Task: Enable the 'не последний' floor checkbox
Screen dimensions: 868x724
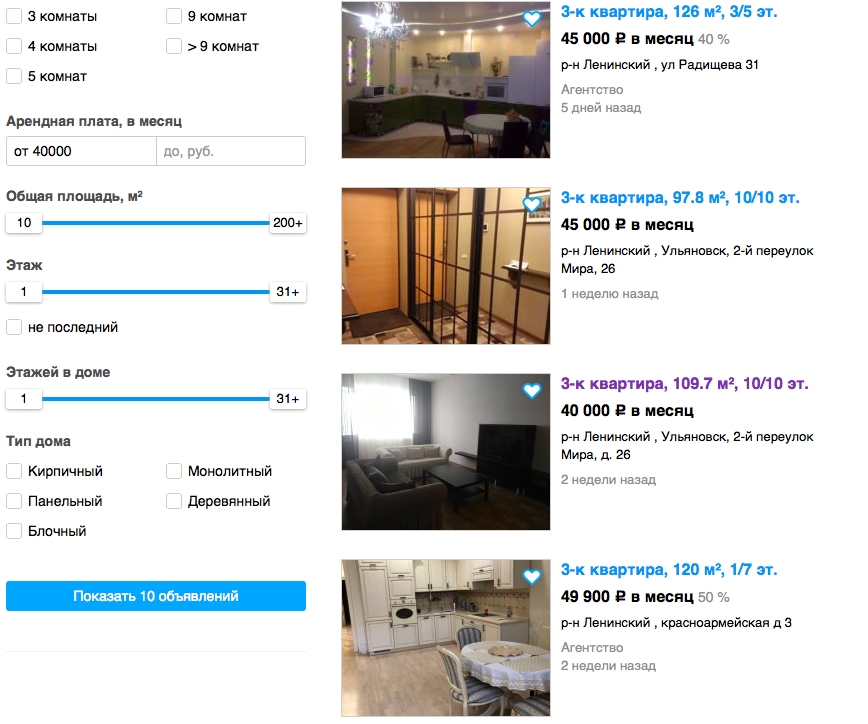Action: coord(14,327)
